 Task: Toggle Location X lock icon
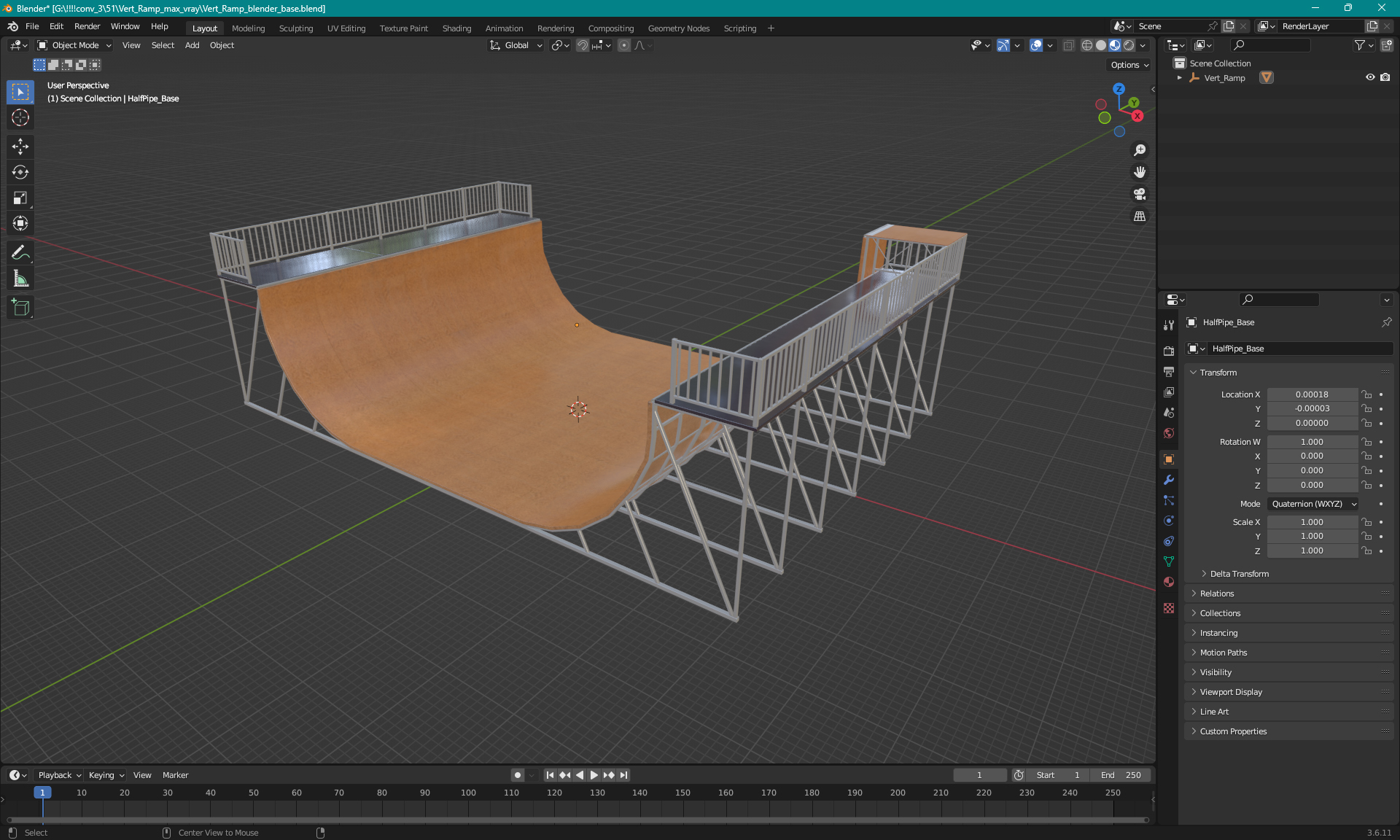(x=1367, y=394)
